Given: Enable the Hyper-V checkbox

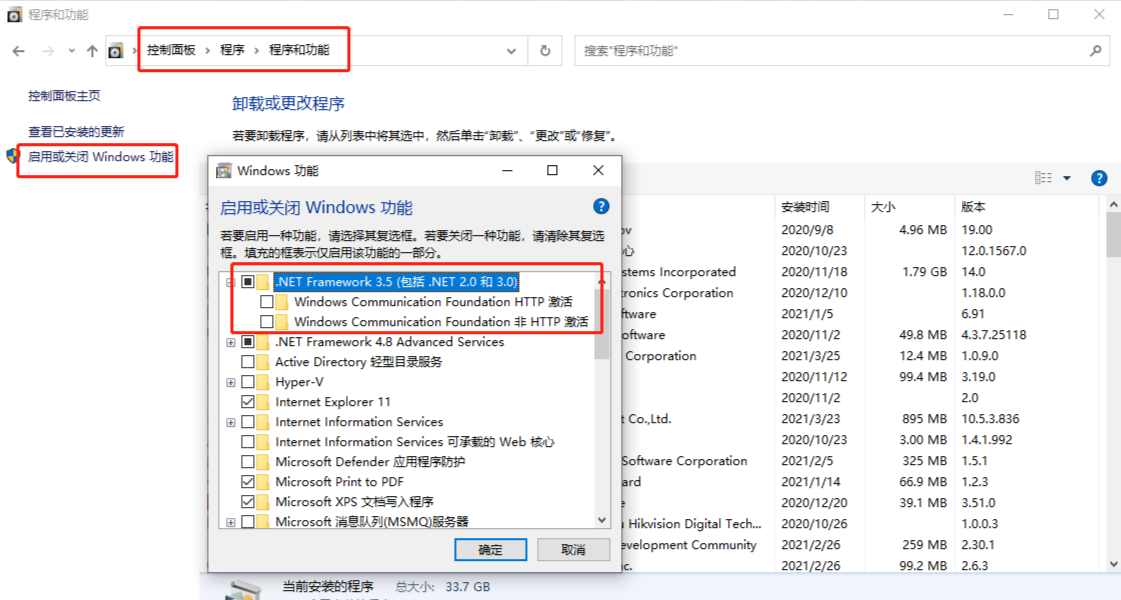Looking at the screenshot, I should (x=247, y=382).
